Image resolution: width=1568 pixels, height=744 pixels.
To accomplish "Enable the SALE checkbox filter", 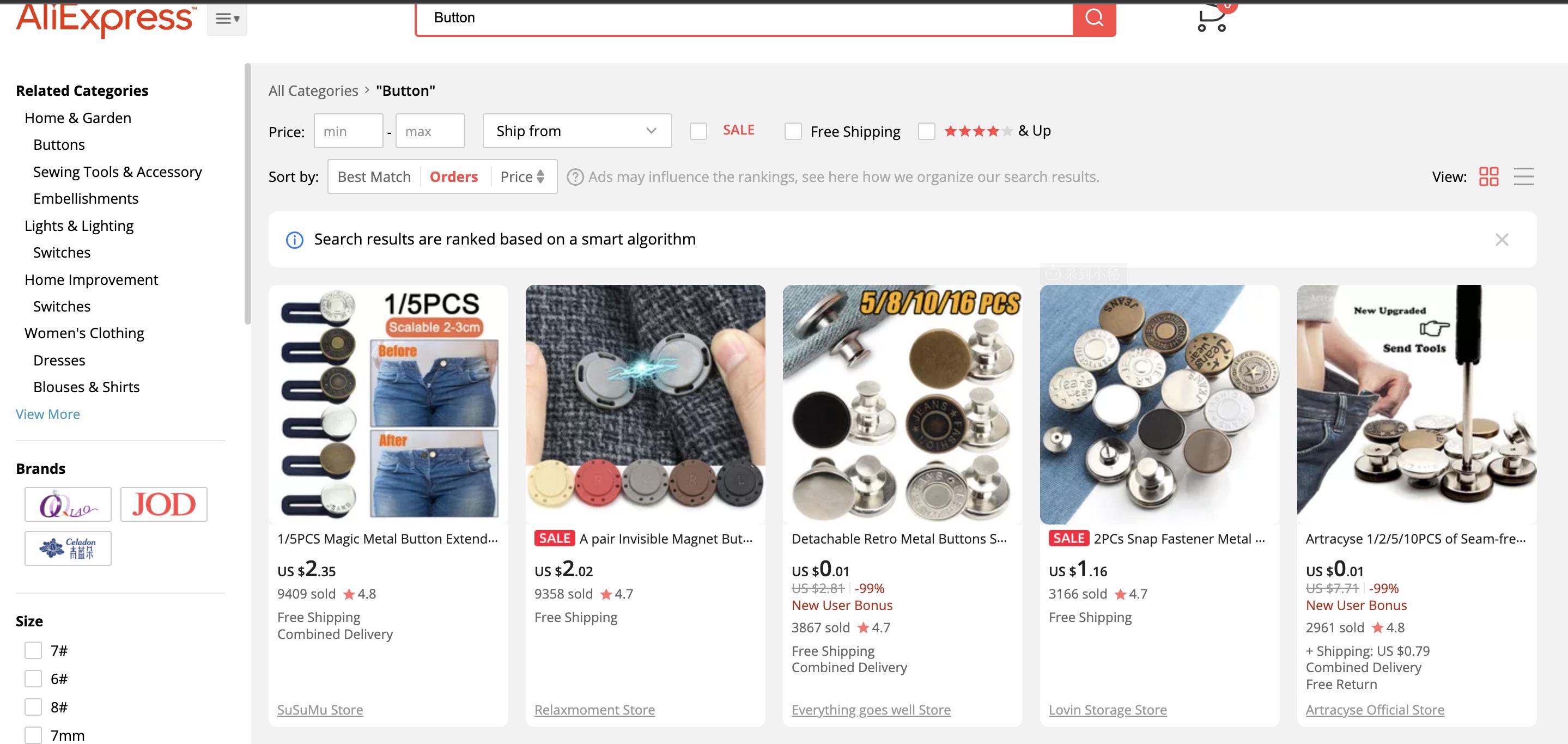I will (698, 131).
